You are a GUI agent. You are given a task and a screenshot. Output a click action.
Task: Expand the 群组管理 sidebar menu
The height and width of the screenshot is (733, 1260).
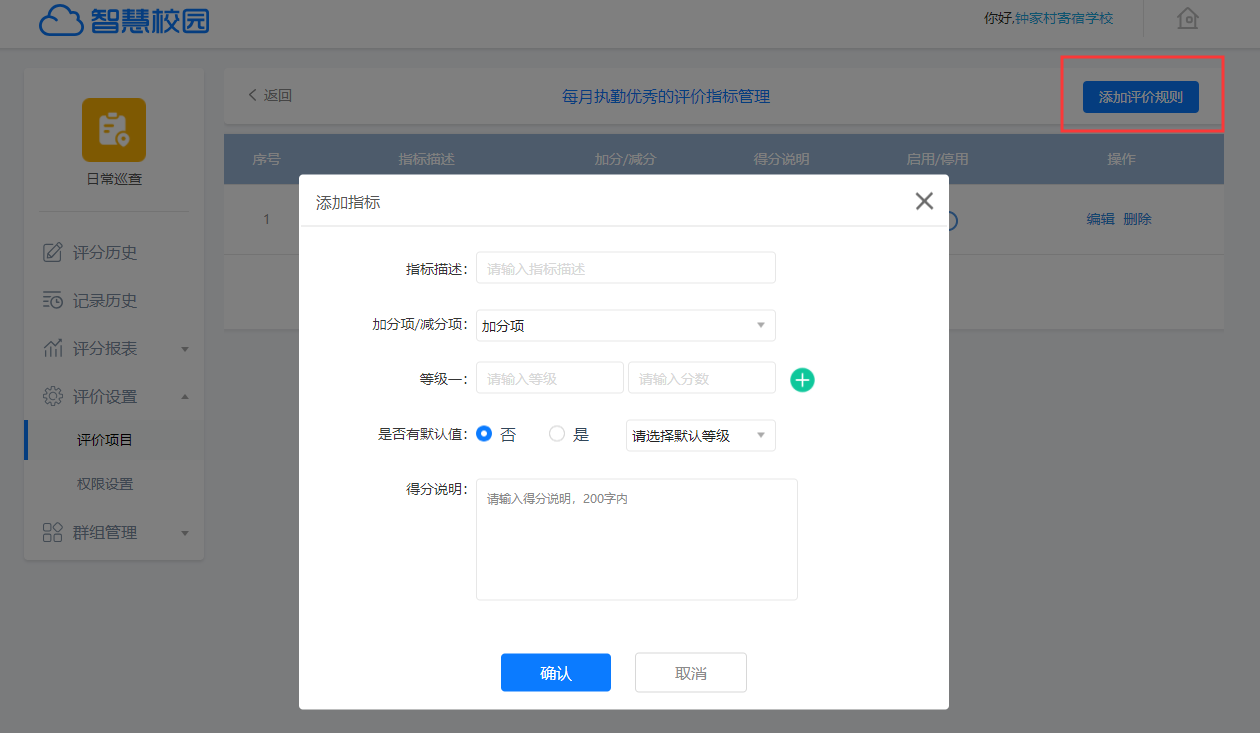[114, 533]
